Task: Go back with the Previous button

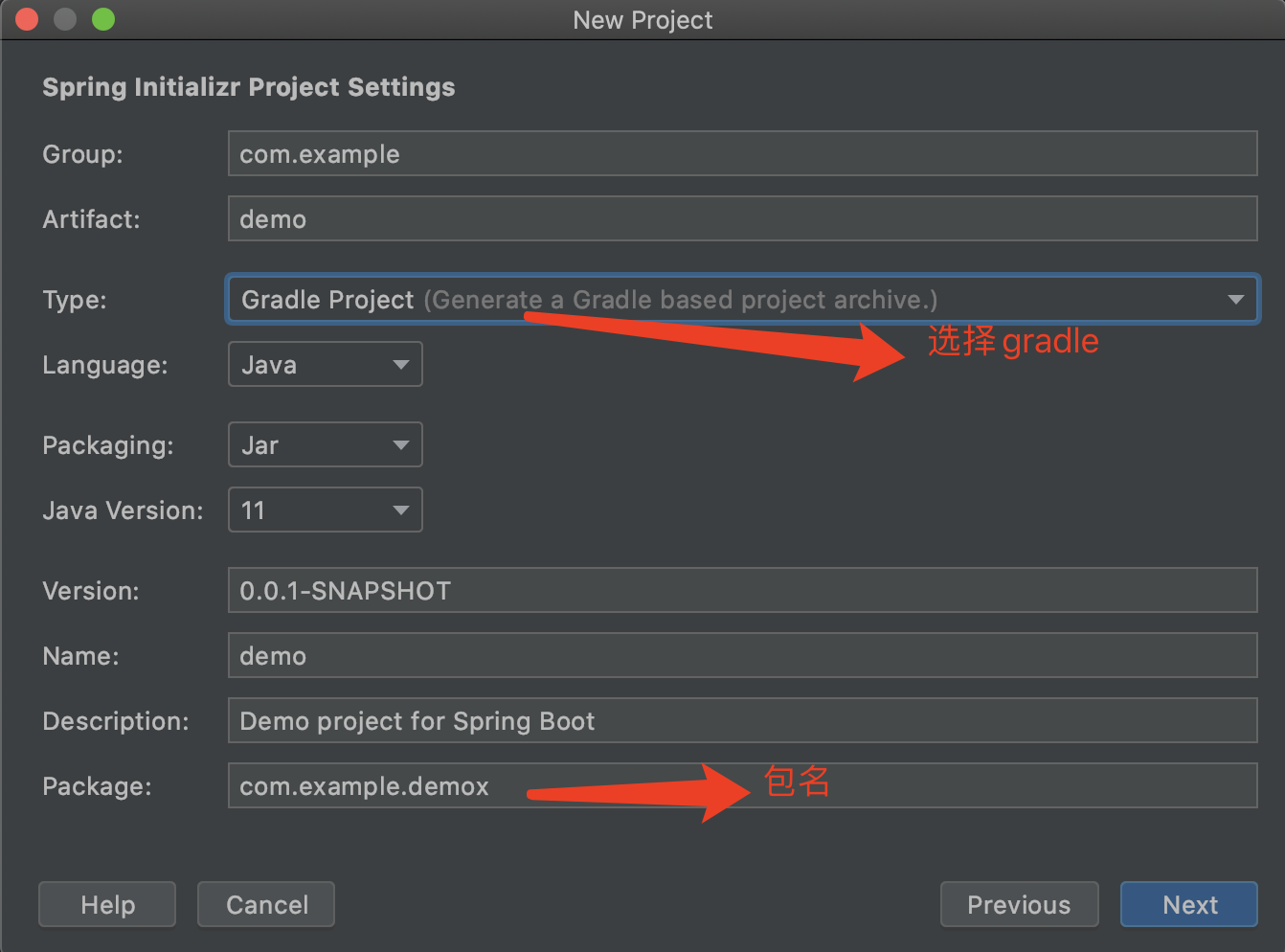Action: coord(1019,905)
